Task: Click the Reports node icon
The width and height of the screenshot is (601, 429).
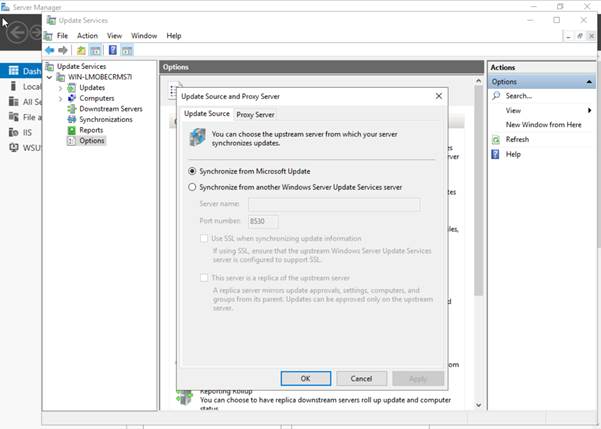Action: (x=72, y=130)
